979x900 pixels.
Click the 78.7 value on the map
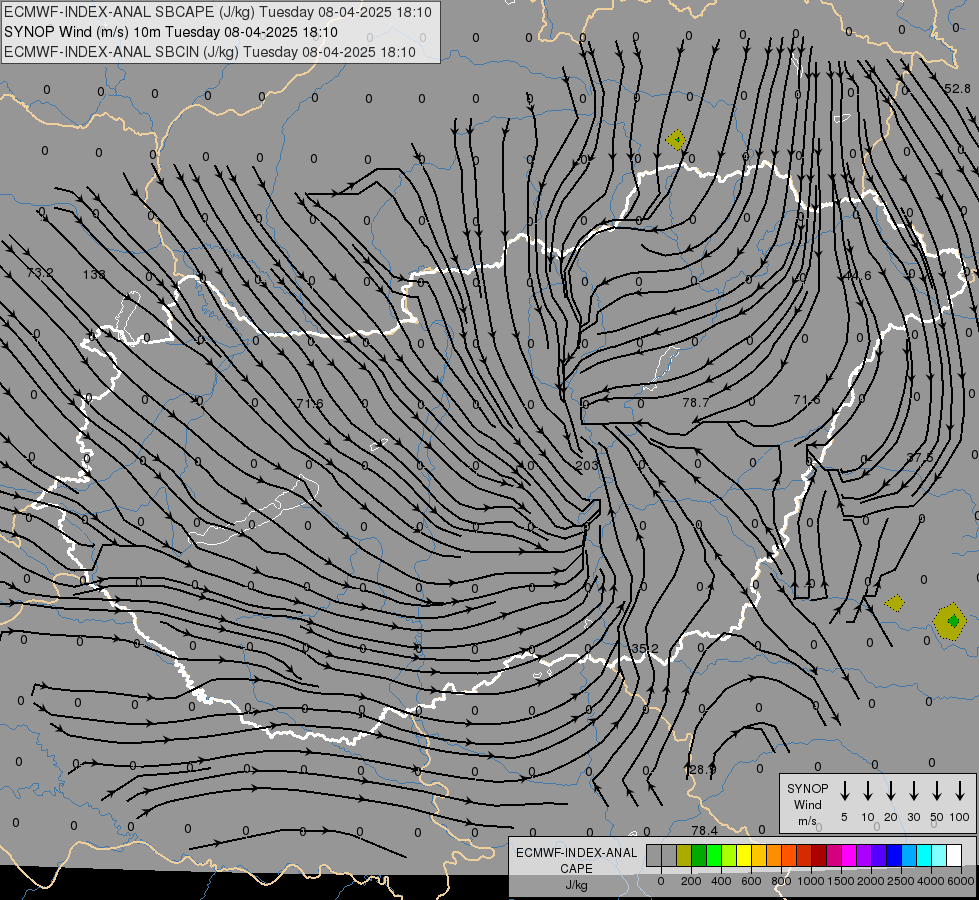coord(696,403)
